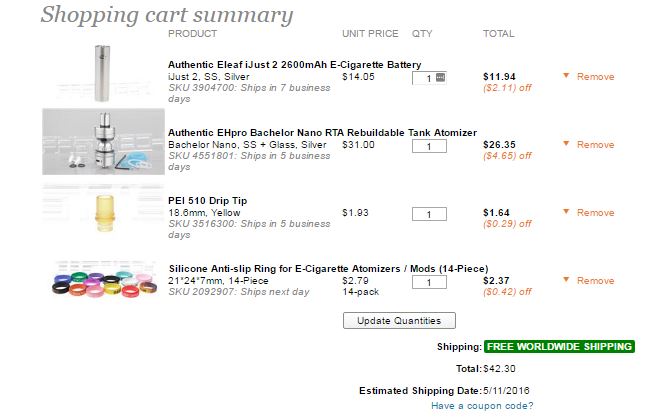Click the keypad icon in iJust 2 quantity box
This screenshot has height=418, width=661.
click(x=441, y=77)
